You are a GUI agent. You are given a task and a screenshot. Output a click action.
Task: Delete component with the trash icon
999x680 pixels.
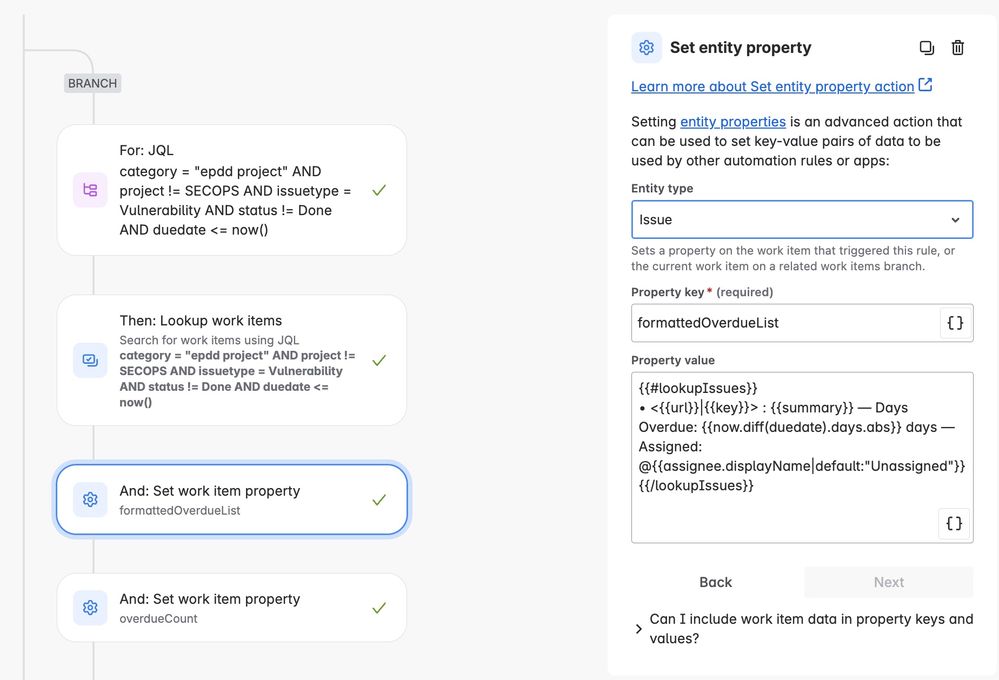(x=958, y=48)
